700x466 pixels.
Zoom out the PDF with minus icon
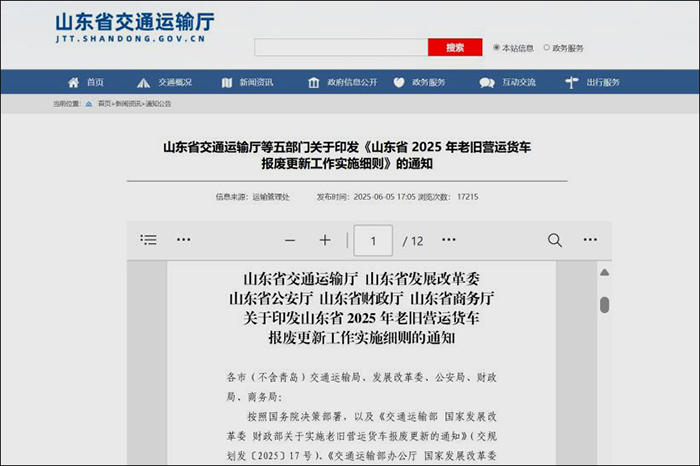(290, 241)
